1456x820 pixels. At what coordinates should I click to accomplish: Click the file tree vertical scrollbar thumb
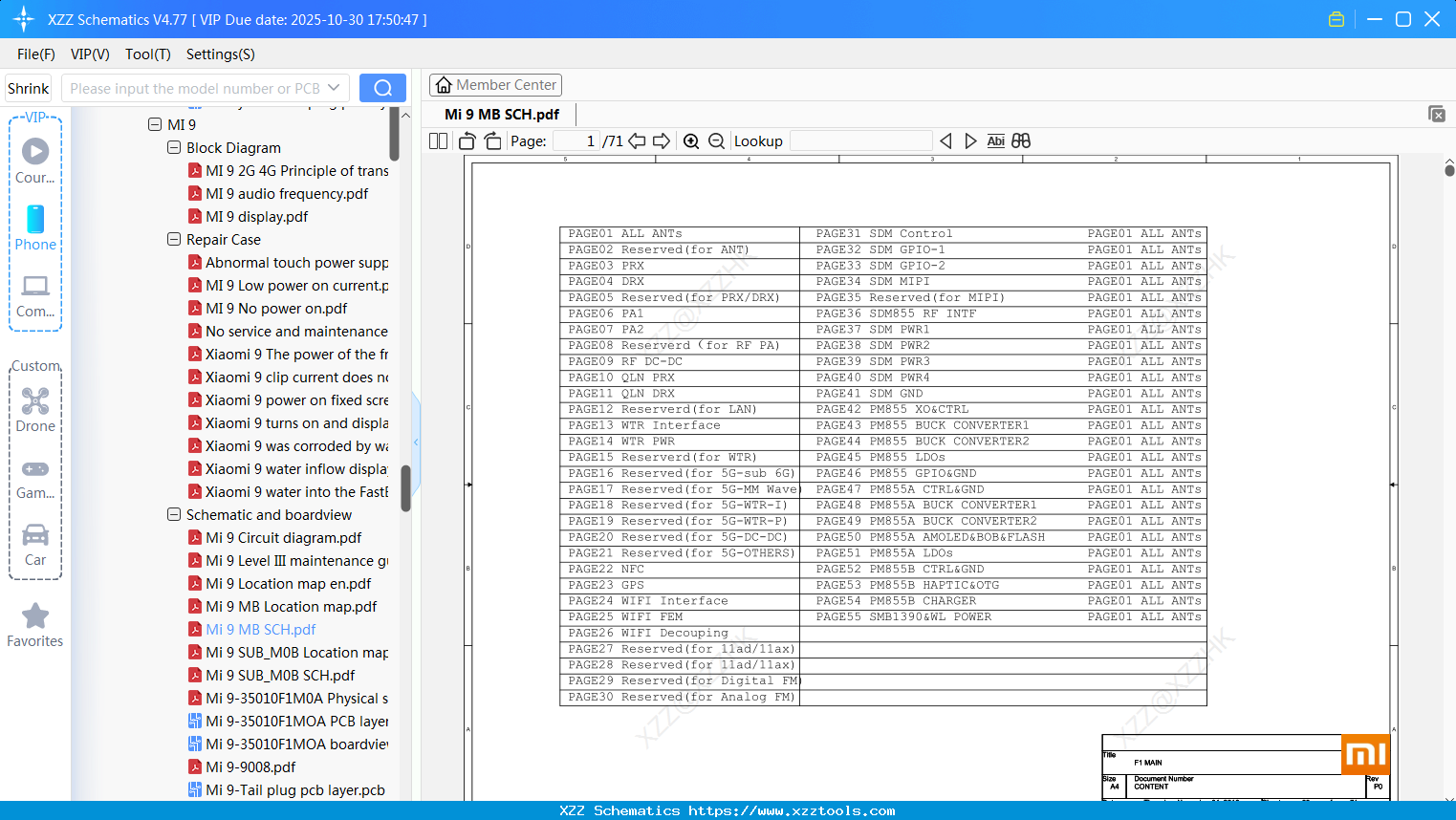[405, 488]
